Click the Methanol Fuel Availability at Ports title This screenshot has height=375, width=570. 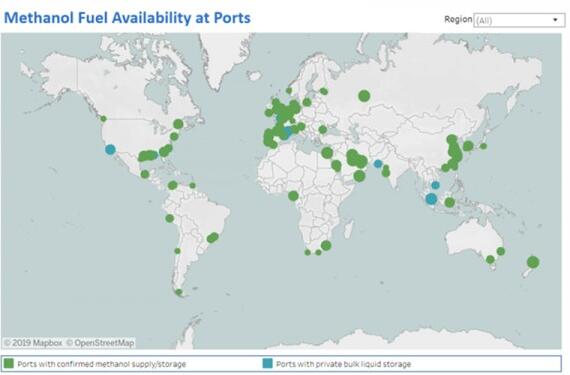pyautogui.click(x=127, y=18)
